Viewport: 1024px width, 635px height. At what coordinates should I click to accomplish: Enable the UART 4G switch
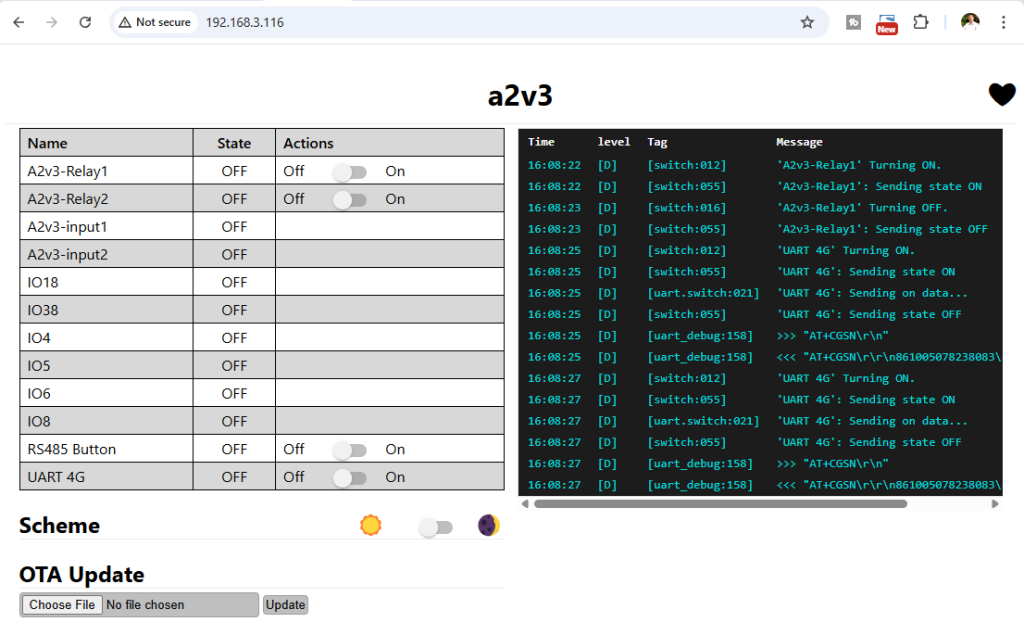[349, 478]
